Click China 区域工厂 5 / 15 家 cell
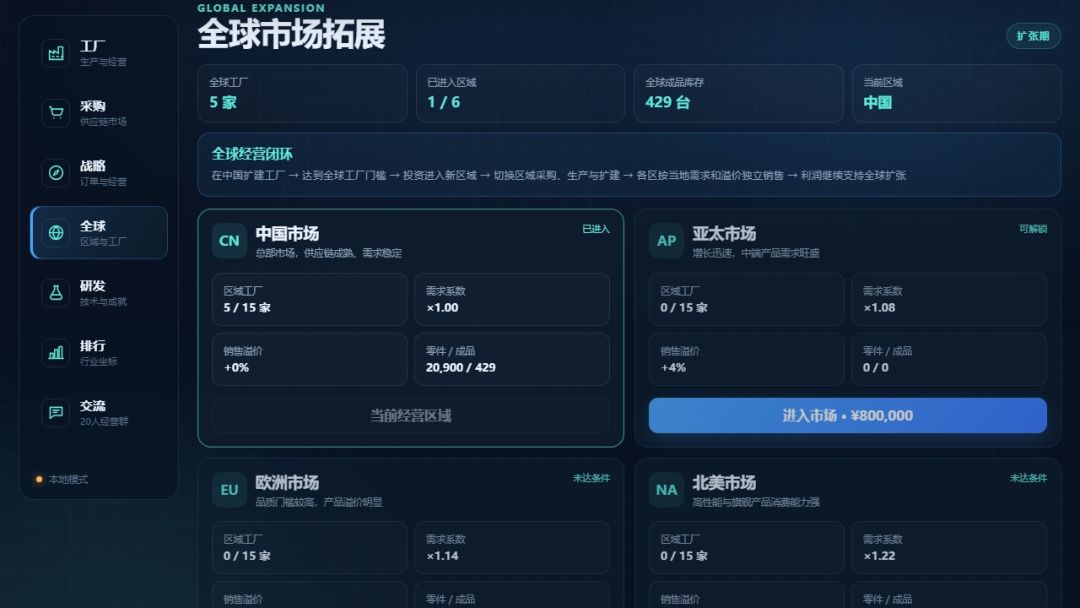 (x=309, y=300)
